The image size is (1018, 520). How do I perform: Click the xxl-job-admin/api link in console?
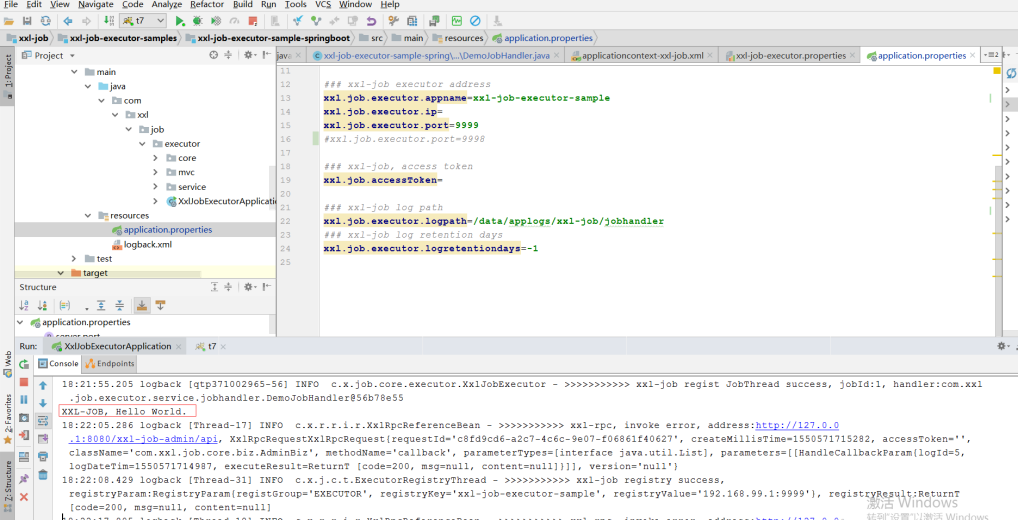point(143,439)
